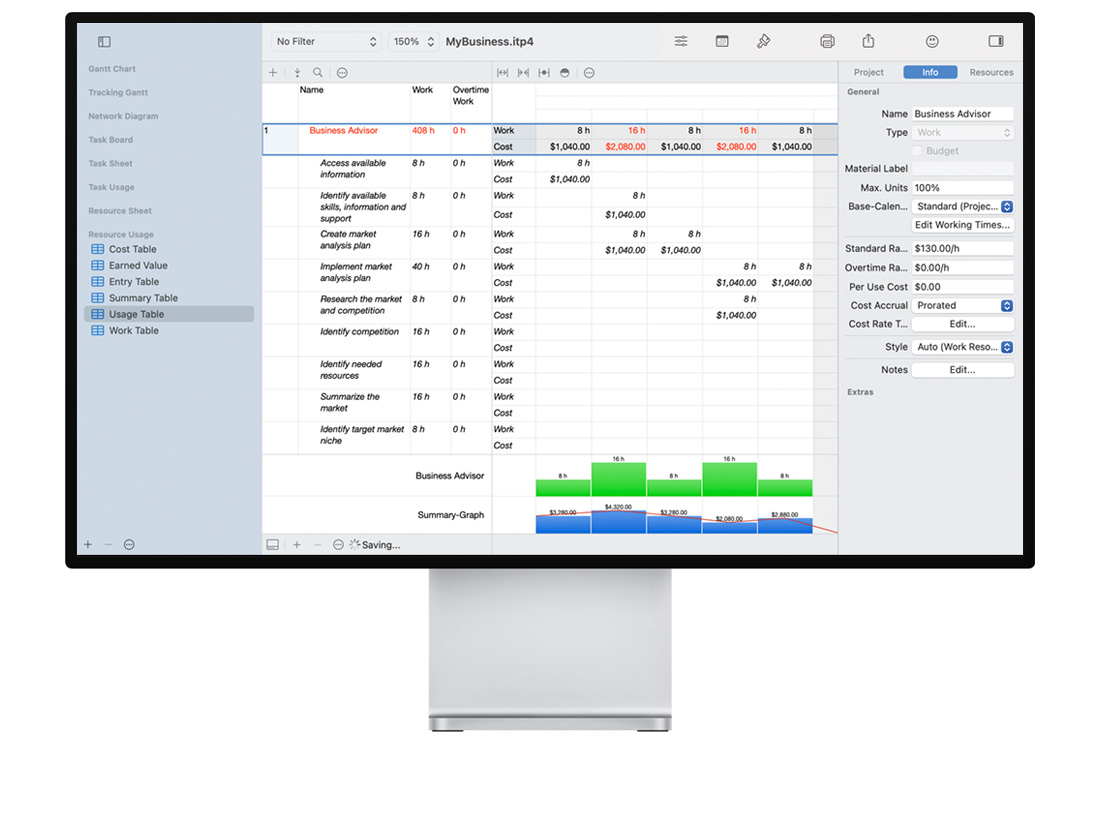Click the Standard Rate field $130.00/h
Screen dimensions: 1100x820
(x=962, y=248)
